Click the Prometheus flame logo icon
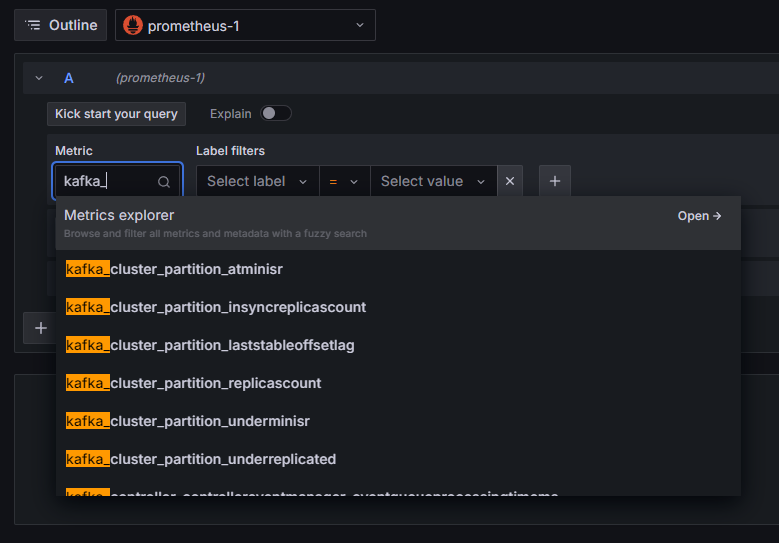 click(x=133, y=25)
